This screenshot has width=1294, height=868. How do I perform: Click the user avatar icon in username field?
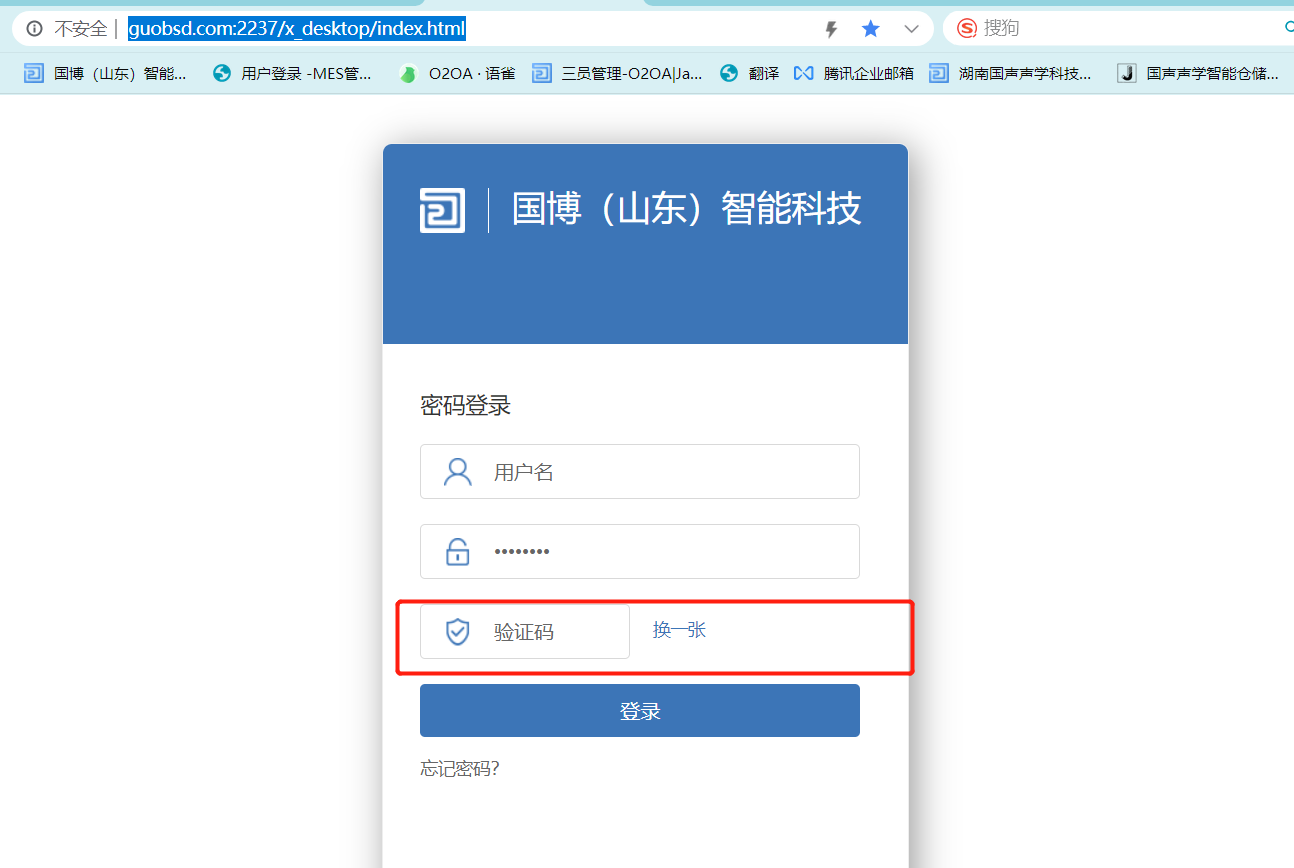click(x=458, y=472)
